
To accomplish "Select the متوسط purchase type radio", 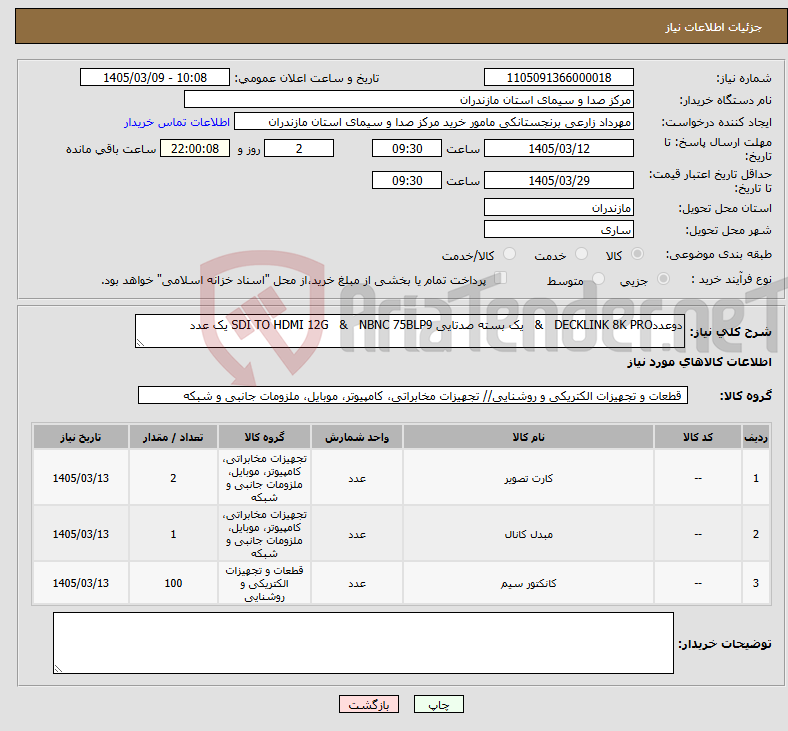I will click(x=598, y=279).
